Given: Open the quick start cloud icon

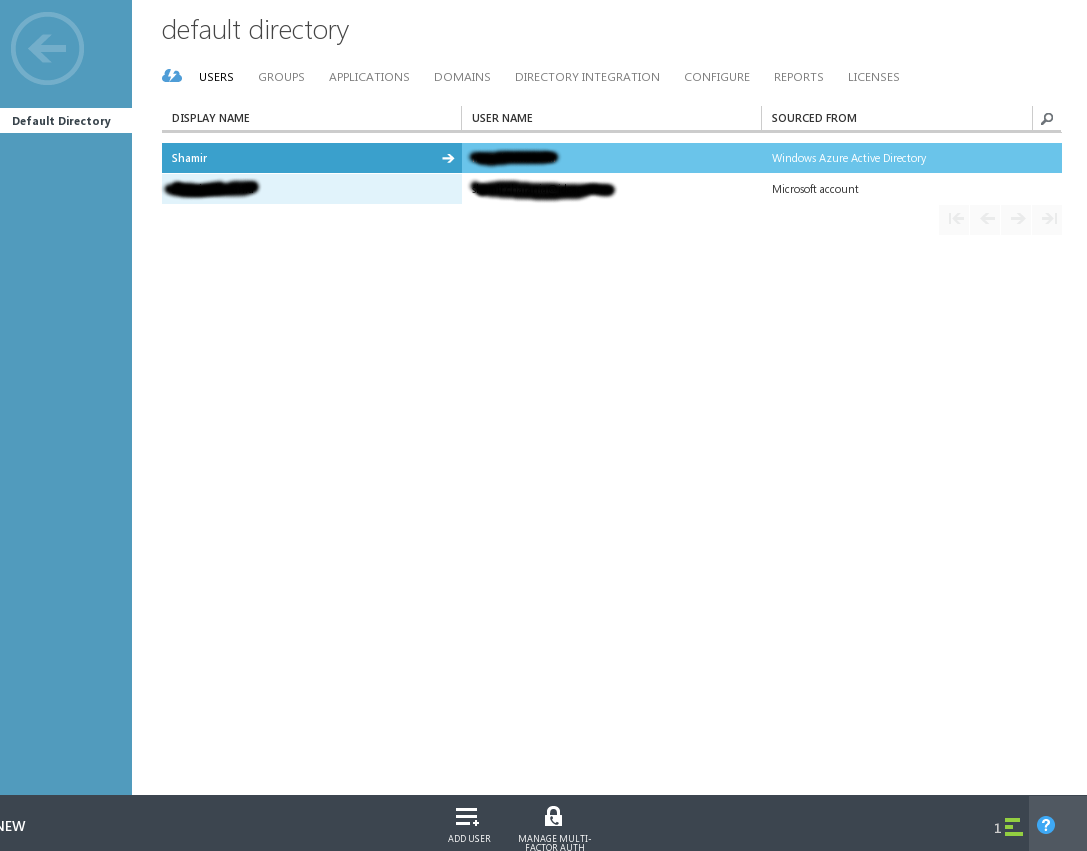Looking at the screenshot, I should click(x=172, y=76).
